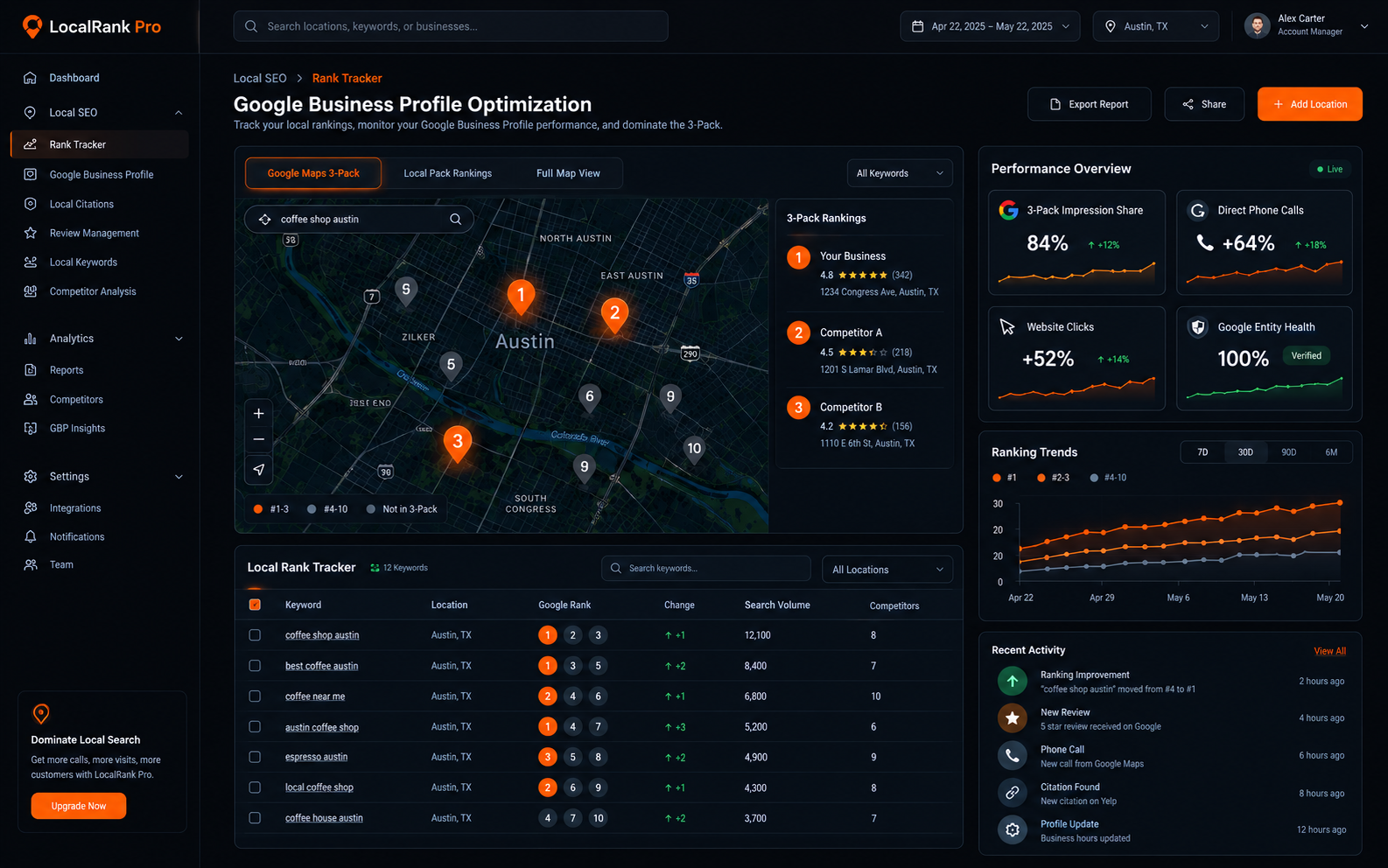
Task: Click the coffee shop austin map search field
Action: click(359, 219)
